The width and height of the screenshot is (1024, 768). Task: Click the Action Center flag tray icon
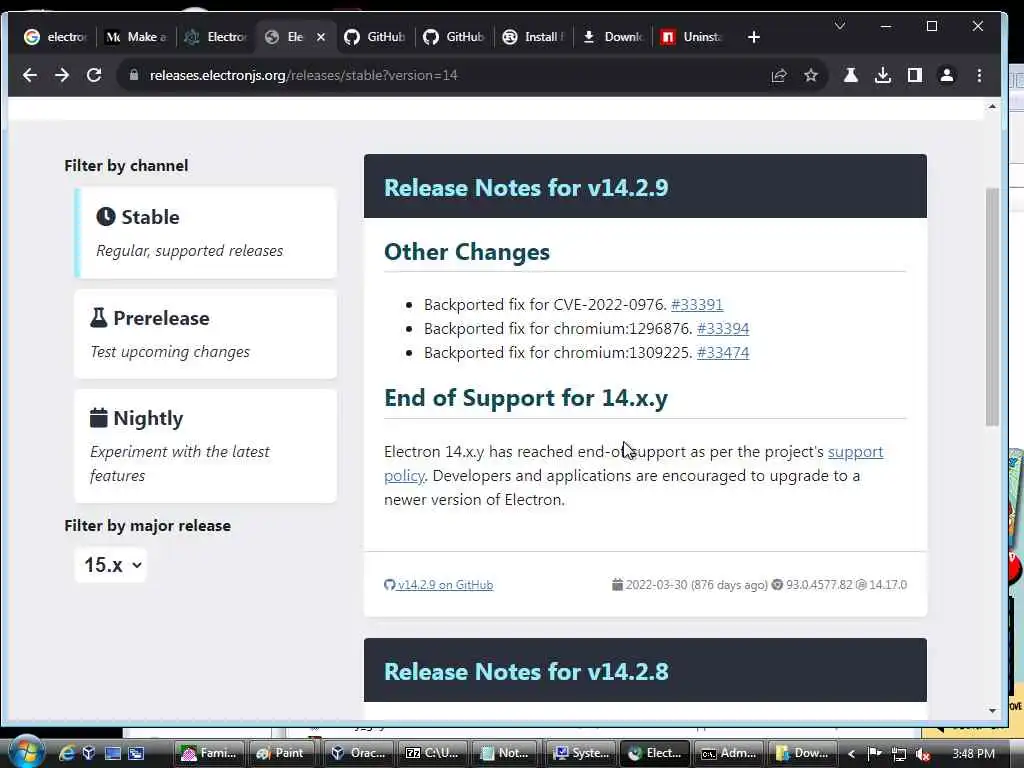(x=874, y=754)
